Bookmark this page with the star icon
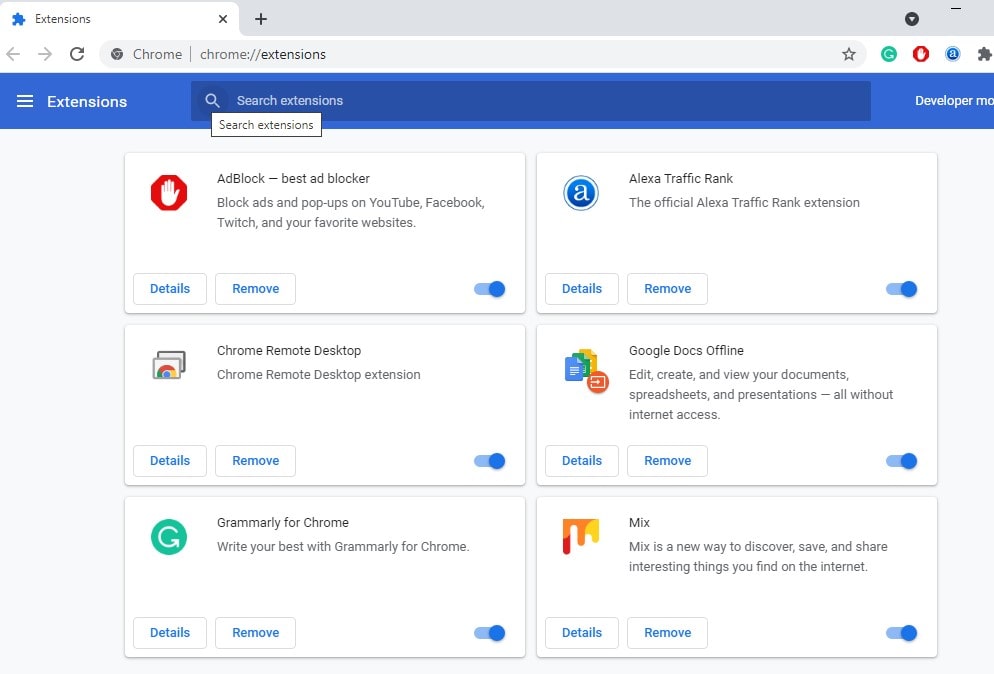The image size is (994, 674). (x=849, y=54)
